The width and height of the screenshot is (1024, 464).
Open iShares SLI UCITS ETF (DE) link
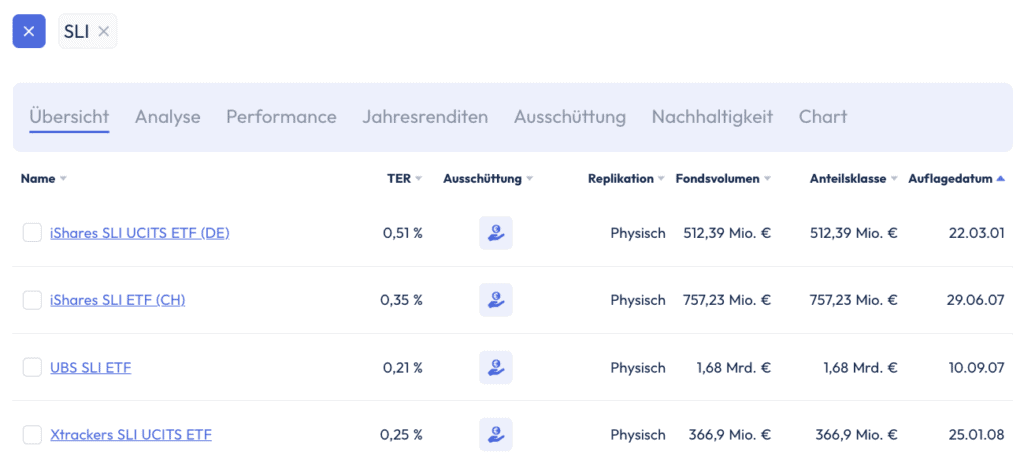tap(140, 233)
